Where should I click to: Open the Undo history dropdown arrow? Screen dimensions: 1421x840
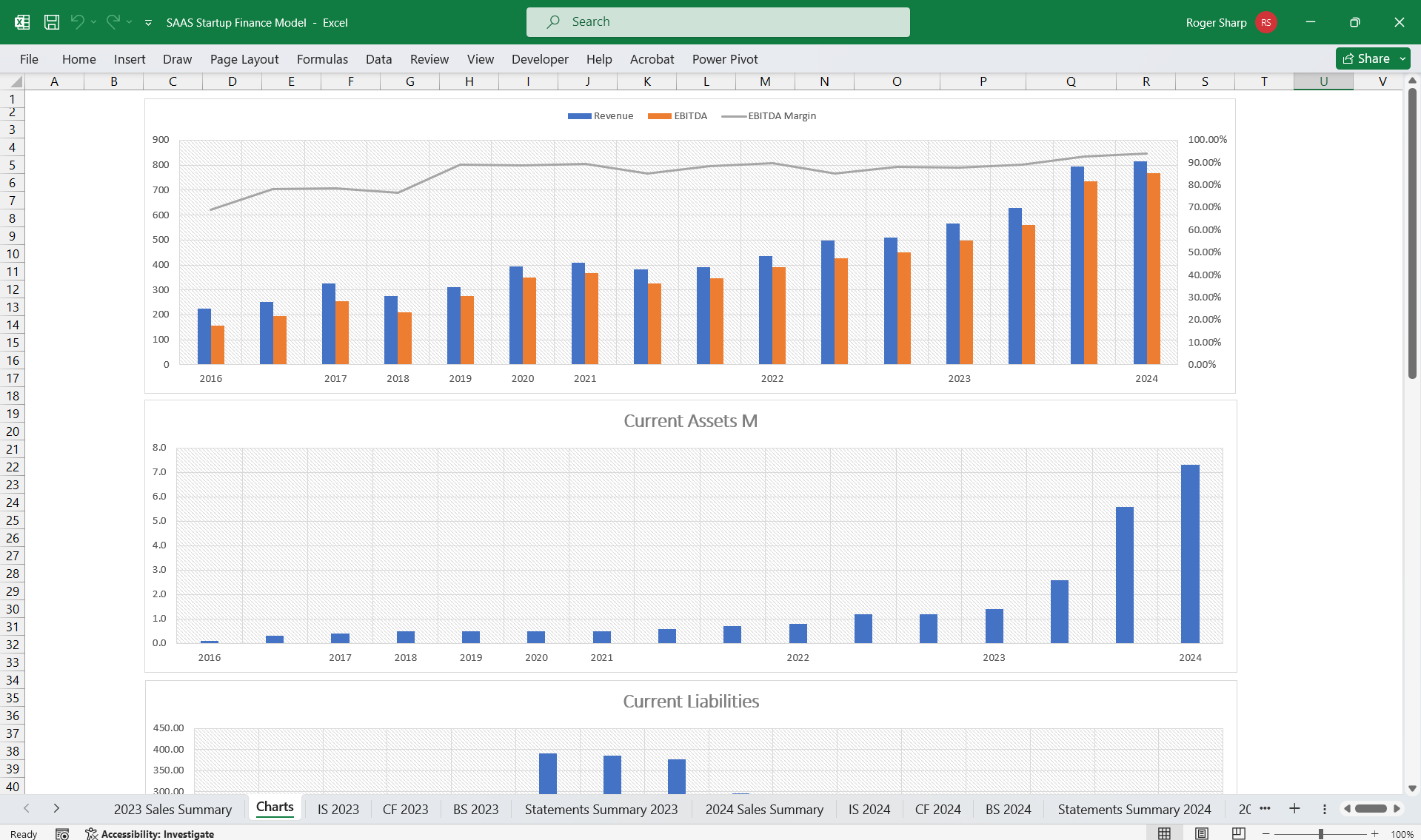point(94,22)
